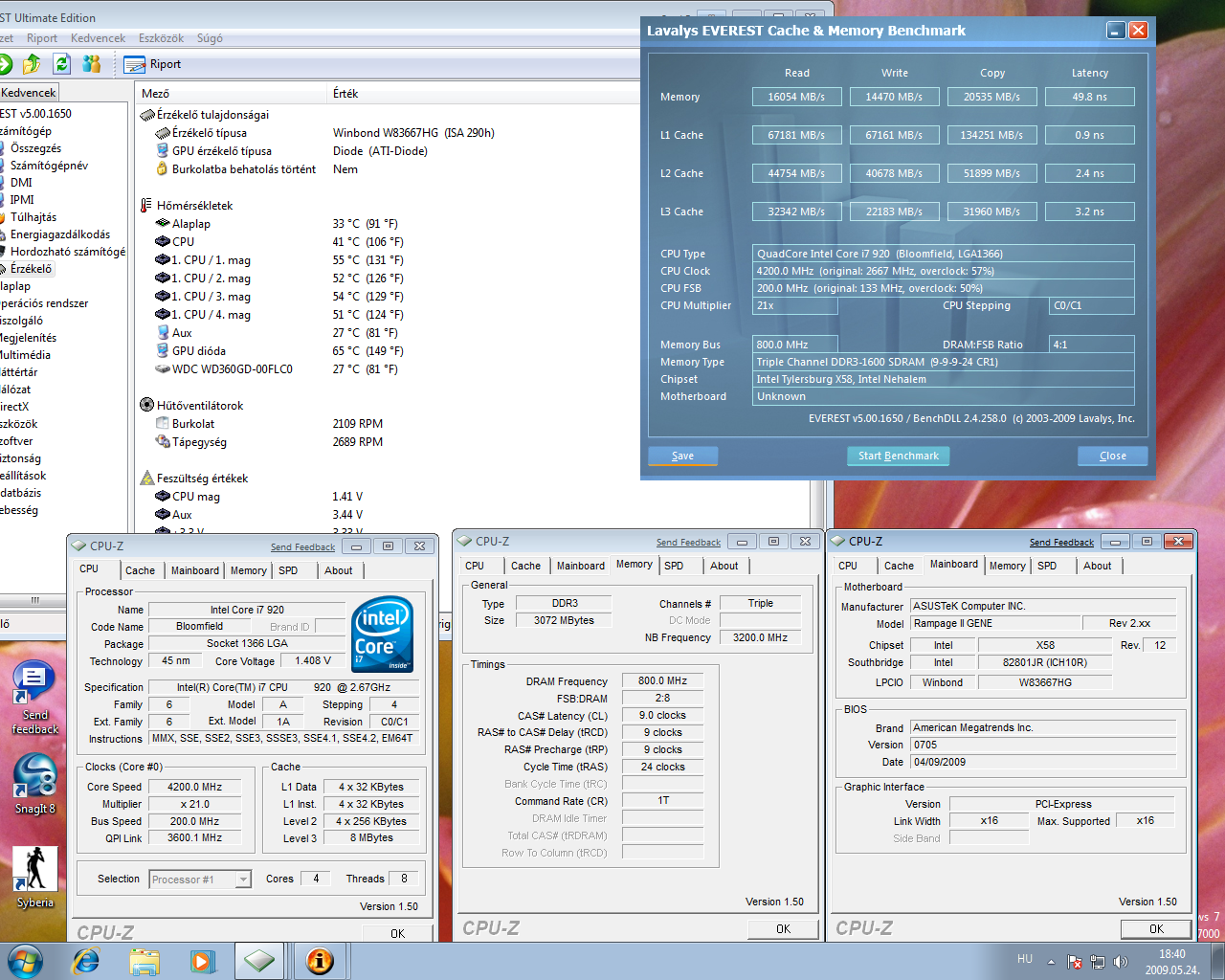Click the Intel Core i7 logo

pyautogui.click(x=383, y=634)
